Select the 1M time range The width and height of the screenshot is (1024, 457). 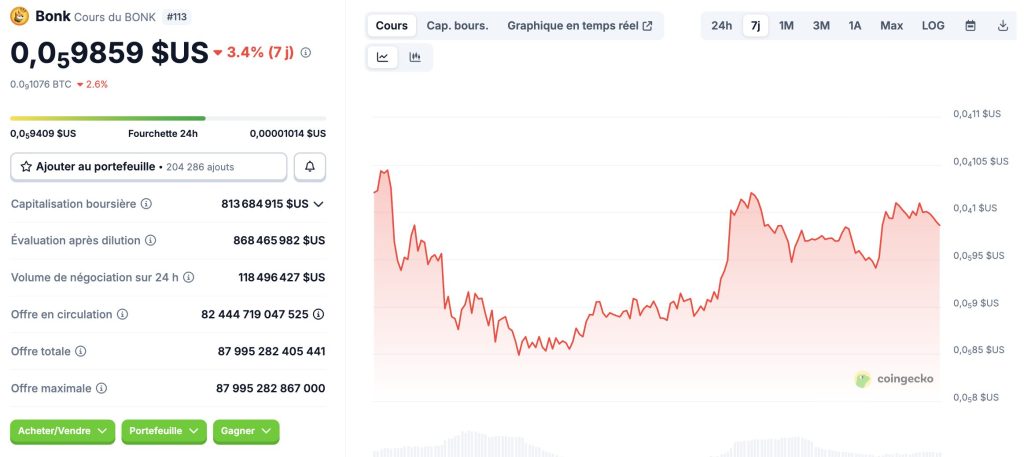coord(787,26)
